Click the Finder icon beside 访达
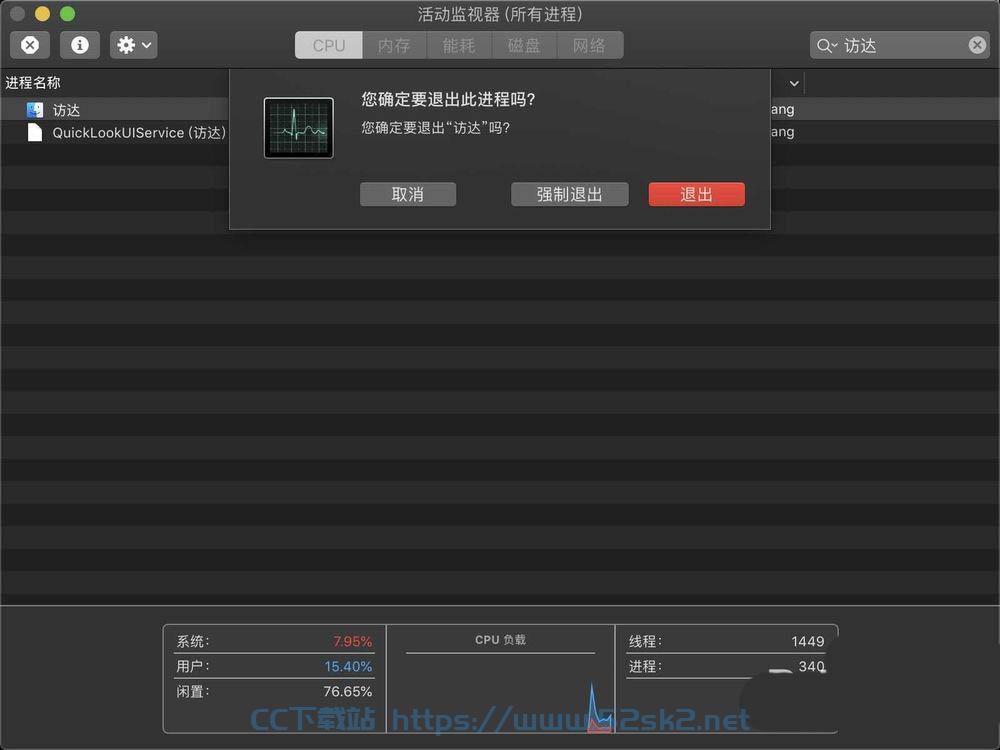Screen dimensions: 1000x750 35,110
